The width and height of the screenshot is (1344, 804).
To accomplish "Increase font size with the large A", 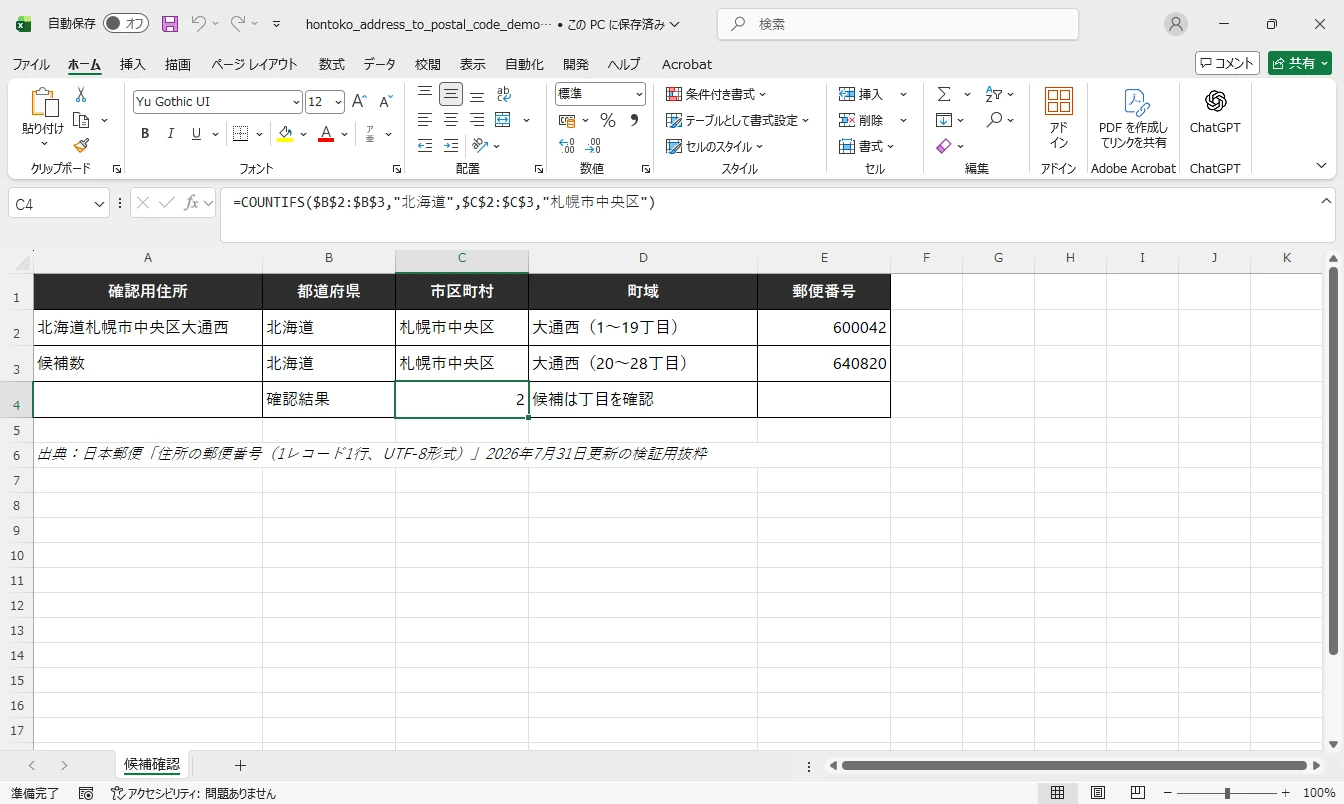I will coord(359,102).
